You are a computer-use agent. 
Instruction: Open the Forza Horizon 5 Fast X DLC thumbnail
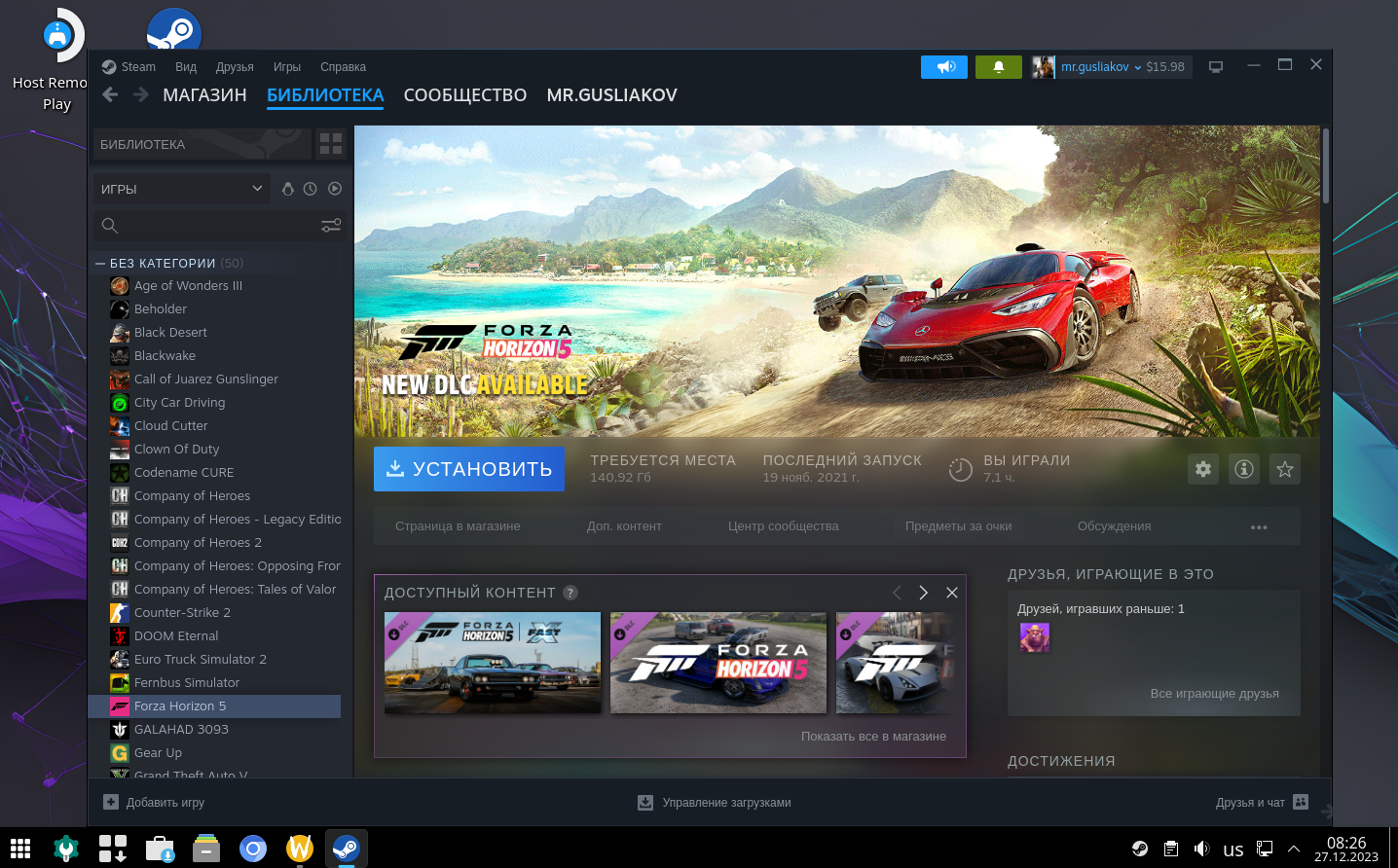[493, 663]
